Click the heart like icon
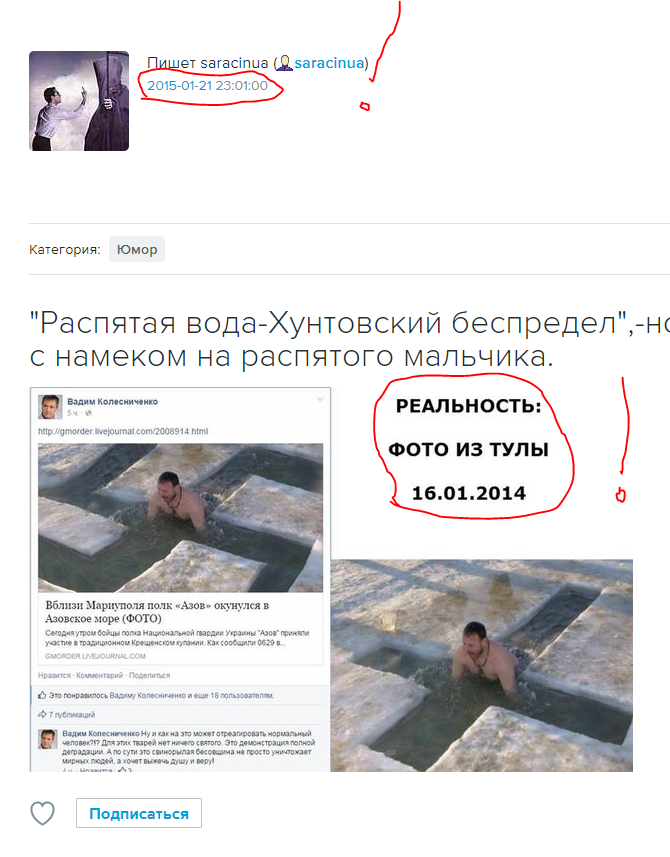Viewport: 670px width, 857px height. pyautogui.click(x=42, y=813)
